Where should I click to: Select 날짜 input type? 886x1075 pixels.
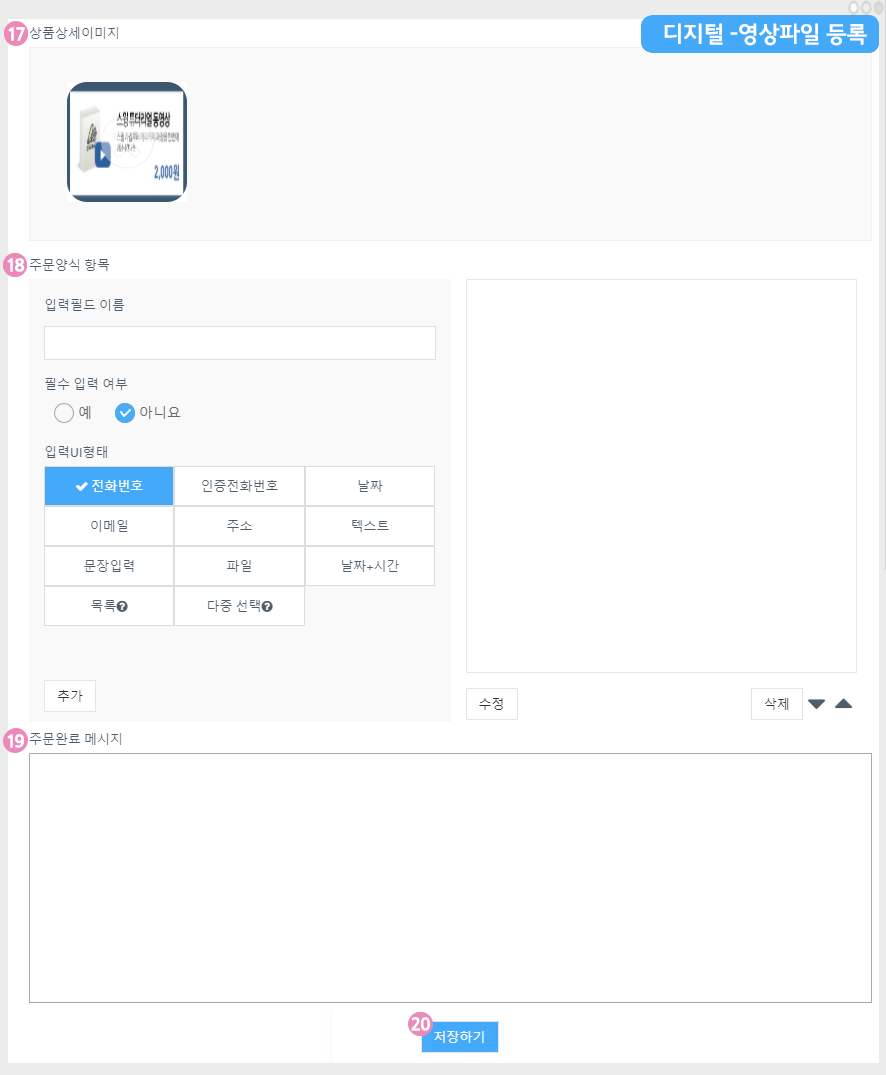pyautogui.click(x=369, y=486)
